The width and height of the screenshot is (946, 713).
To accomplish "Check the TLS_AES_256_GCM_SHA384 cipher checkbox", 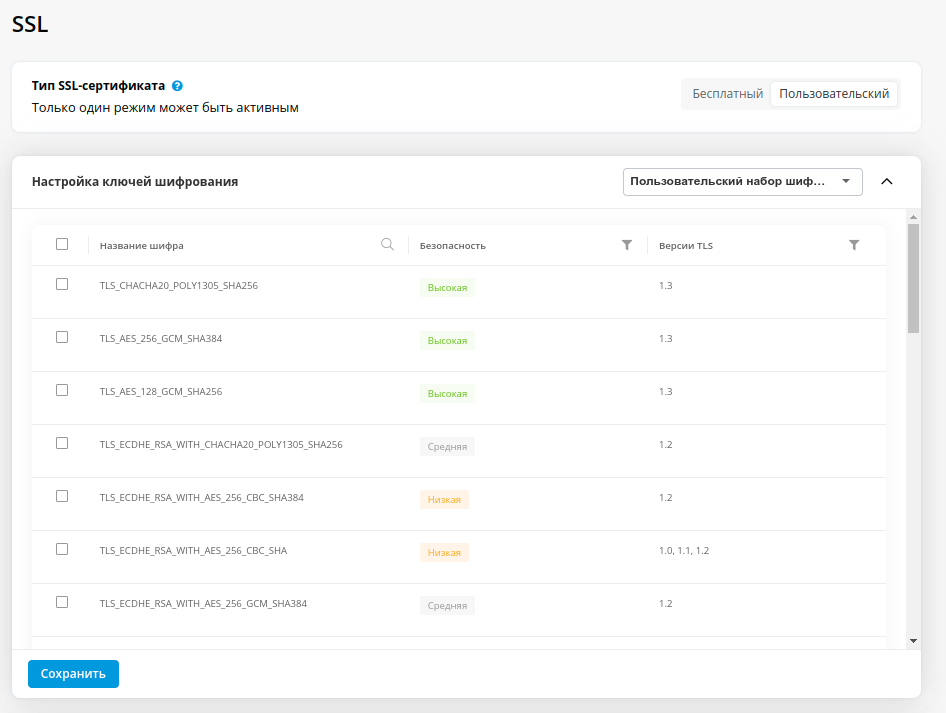I will [62, 337].
